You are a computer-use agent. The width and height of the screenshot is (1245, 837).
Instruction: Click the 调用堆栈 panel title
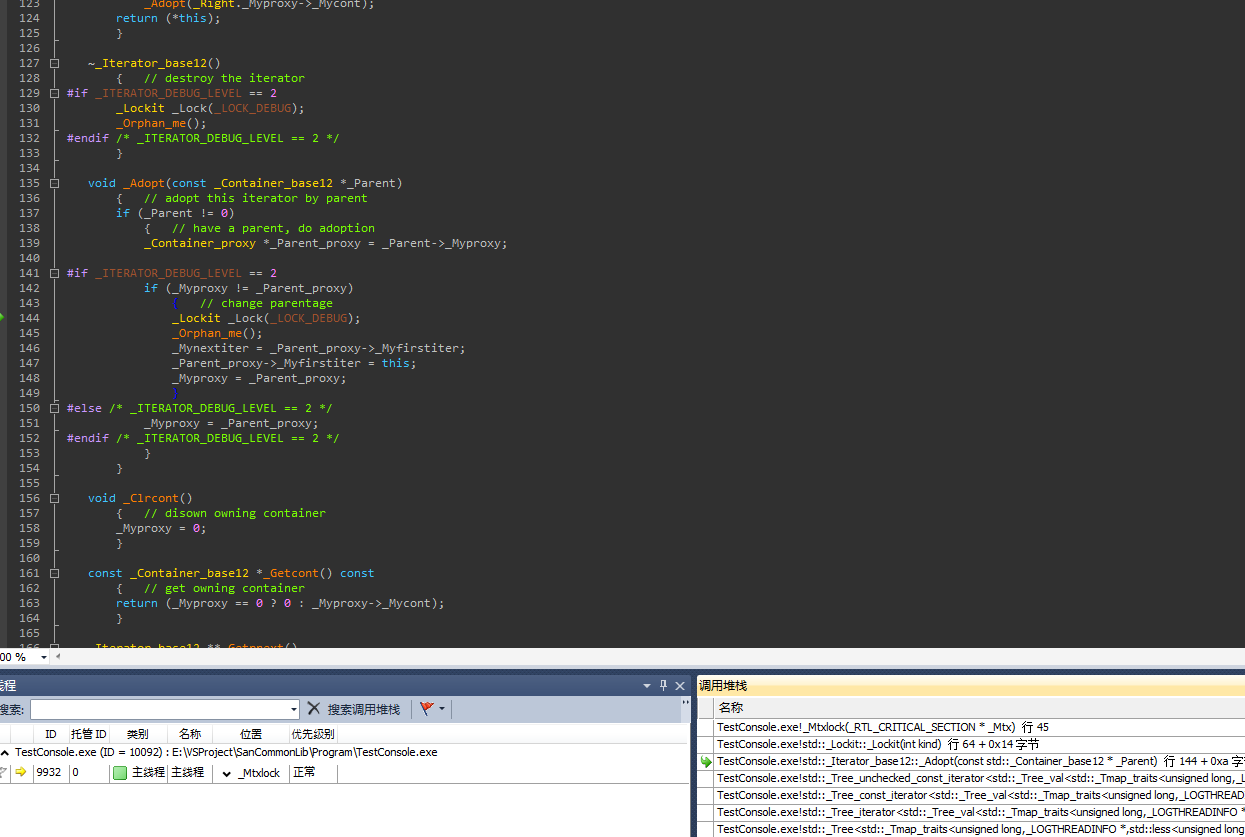point(723,686)
